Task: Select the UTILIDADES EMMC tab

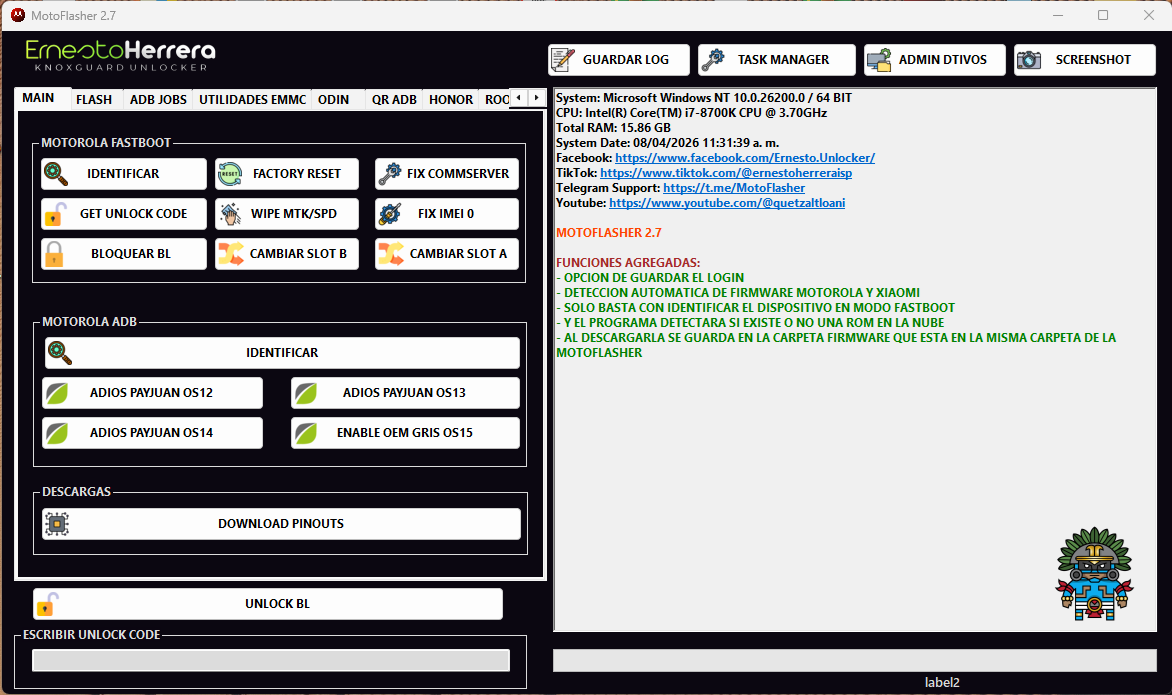Action: click(253, 99)
